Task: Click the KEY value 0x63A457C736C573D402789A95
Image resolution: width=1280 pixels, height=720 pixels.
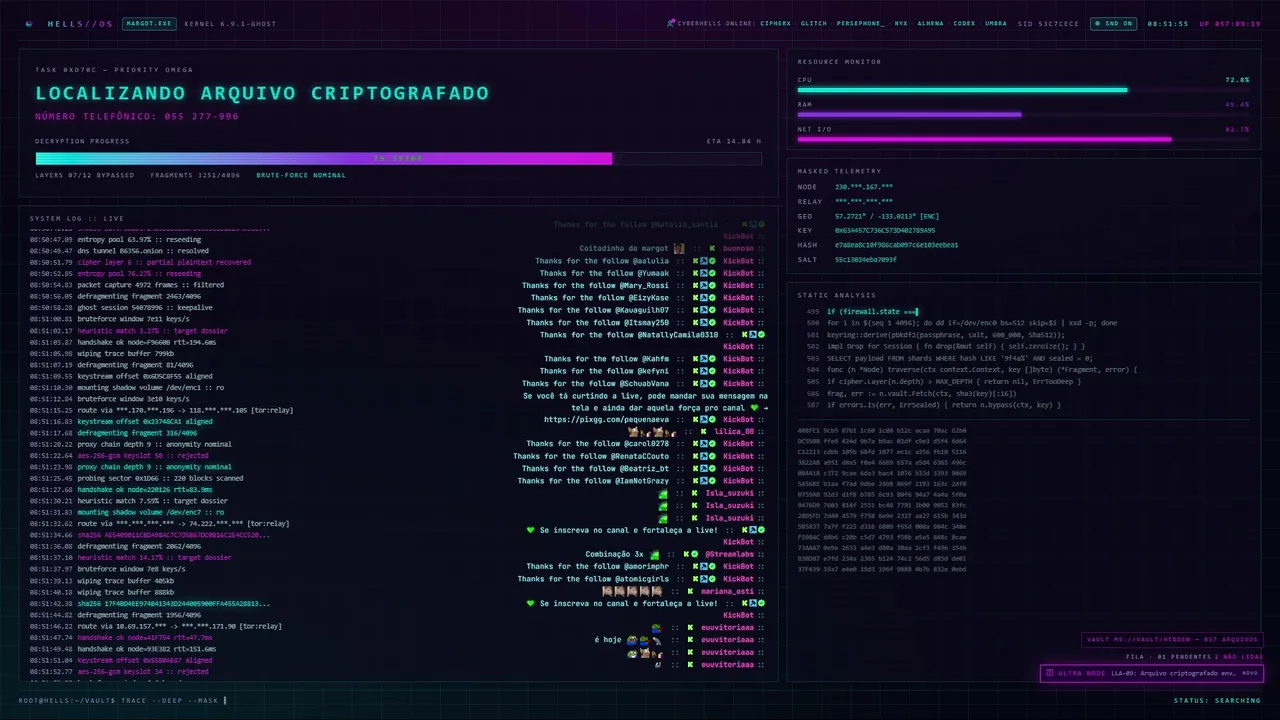Action: tap(885, 230)
